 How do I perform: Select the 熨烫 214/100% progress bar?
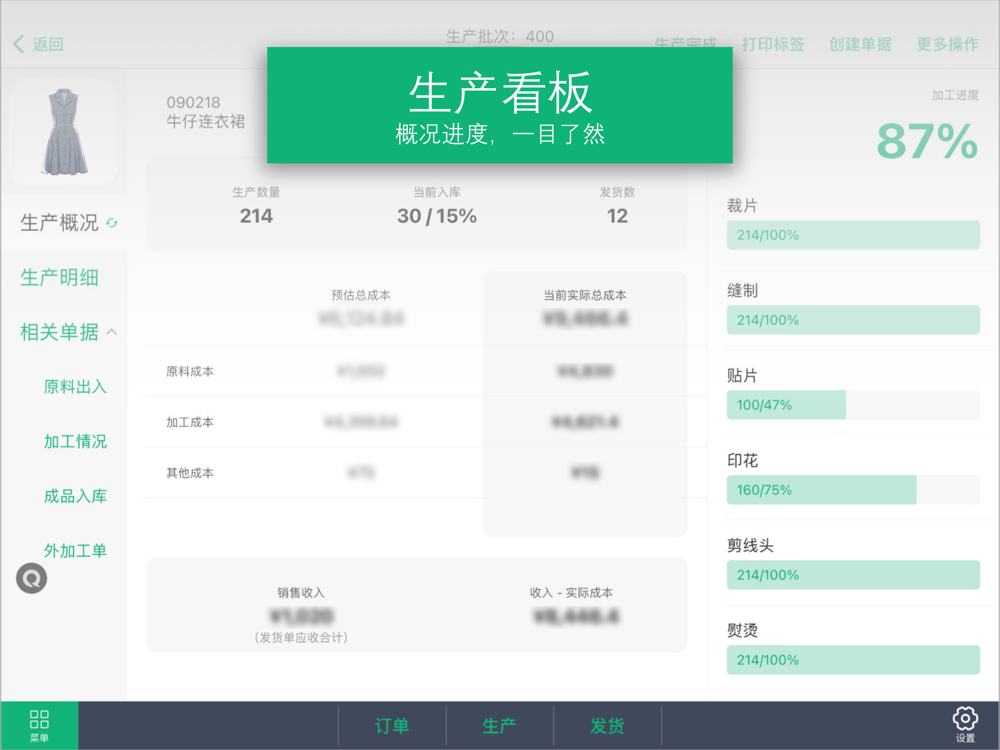[x=853, y=659]
